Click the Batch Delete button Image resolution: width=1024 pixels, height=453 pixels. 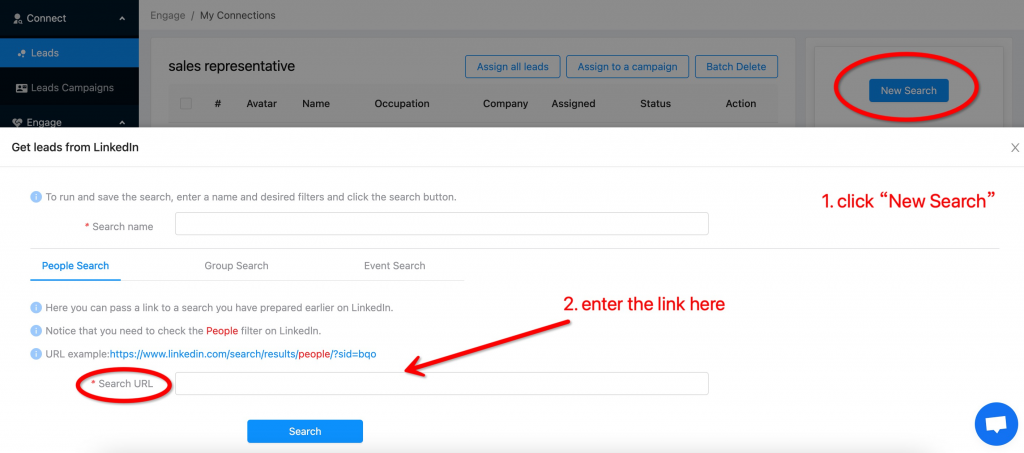click(x=735, y=67)
